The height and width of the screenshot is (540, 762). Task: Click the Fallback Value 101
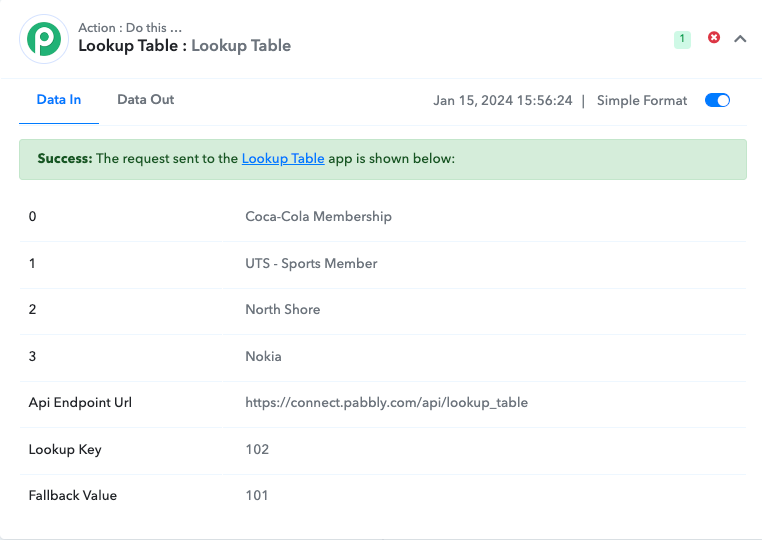(x=257, y=495)
